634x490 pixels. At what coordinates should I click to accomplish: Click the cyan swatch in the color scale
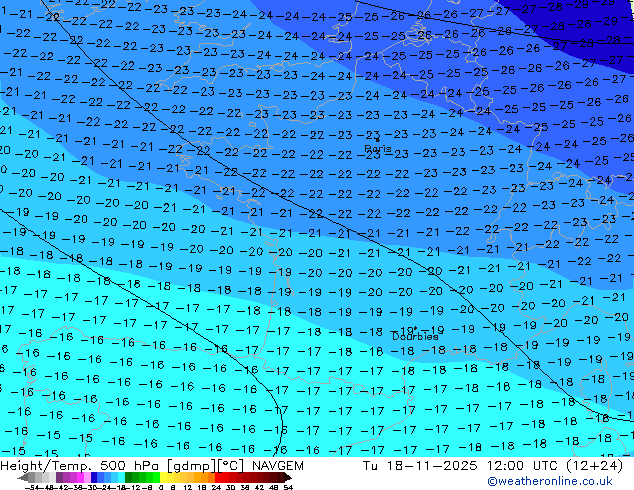pos(121,477)
